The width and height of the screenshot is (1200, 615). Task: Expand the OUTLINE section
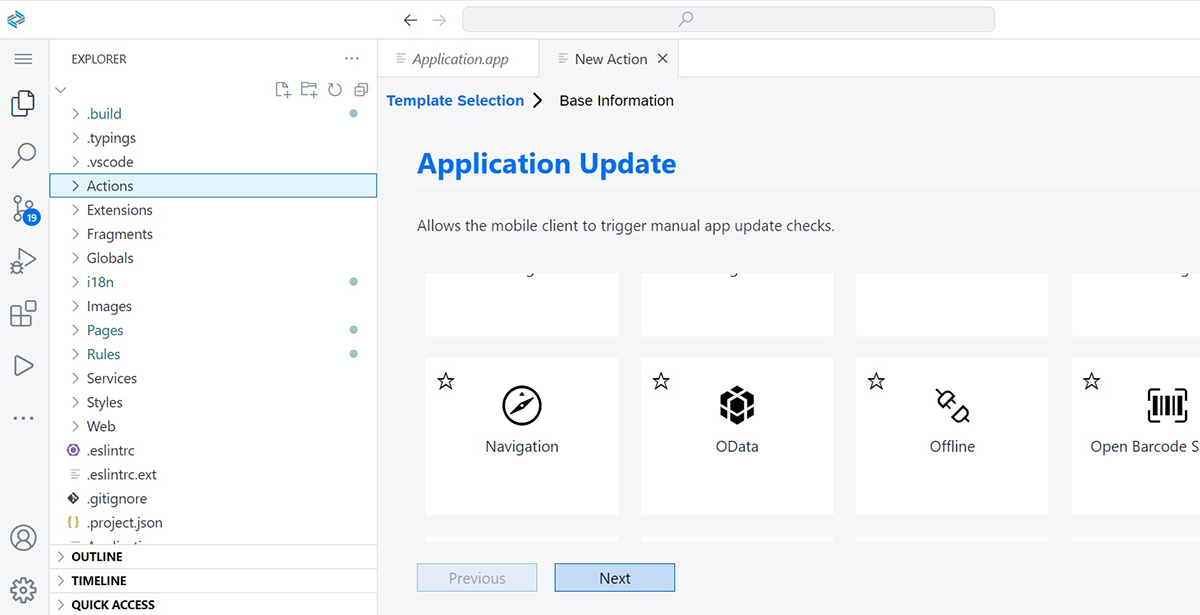tap(97, 557)
